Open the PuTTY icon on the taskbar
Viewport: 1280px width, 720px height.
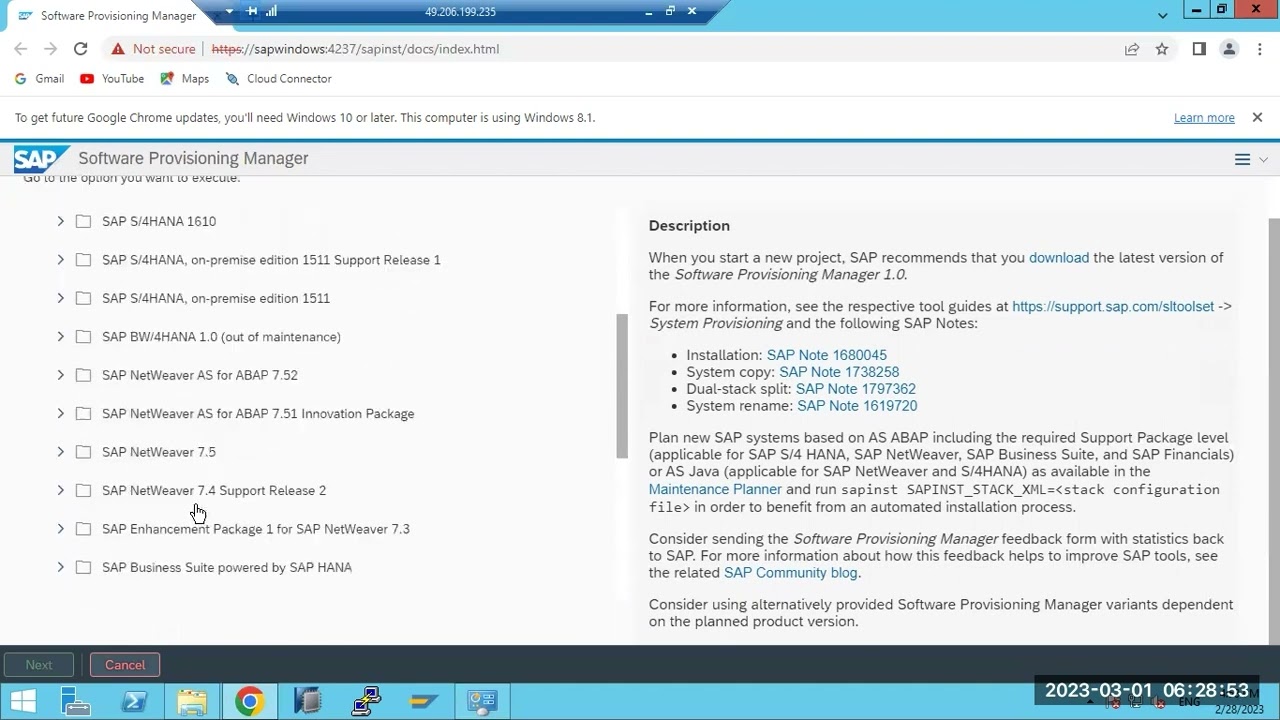[366, 701]
